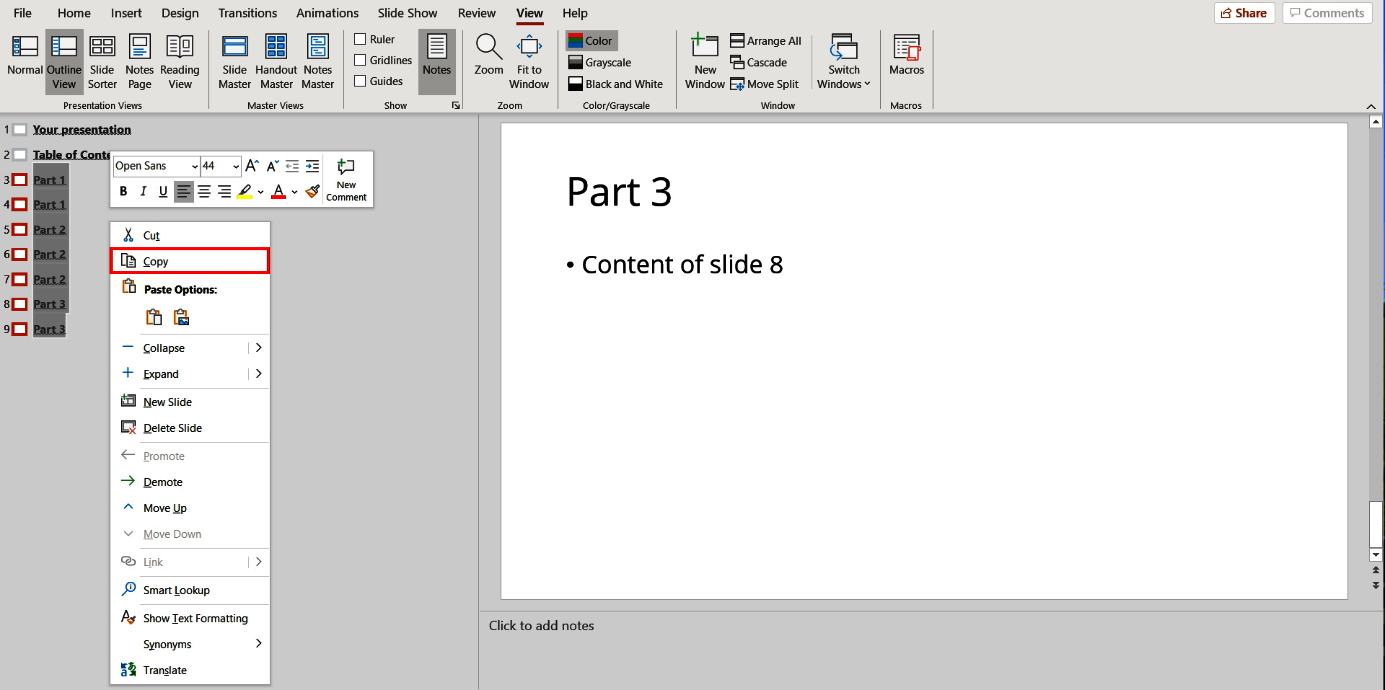The width and height of the screenshot is (1385, 690).
Task: Enable the Ruler
Action: point(361,38)
